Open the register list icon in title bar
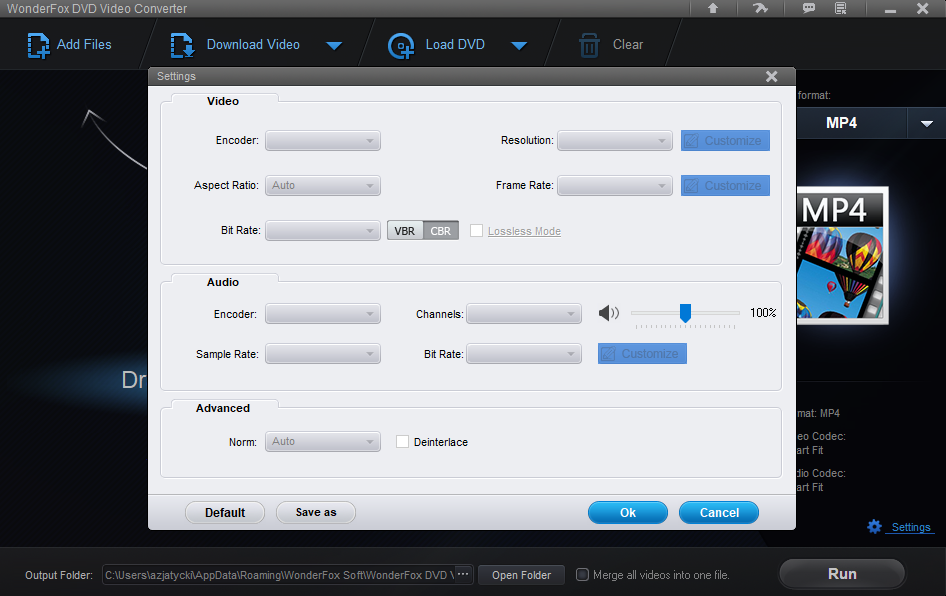The width and height of the screenshot is (946, 596). [840, 8]
